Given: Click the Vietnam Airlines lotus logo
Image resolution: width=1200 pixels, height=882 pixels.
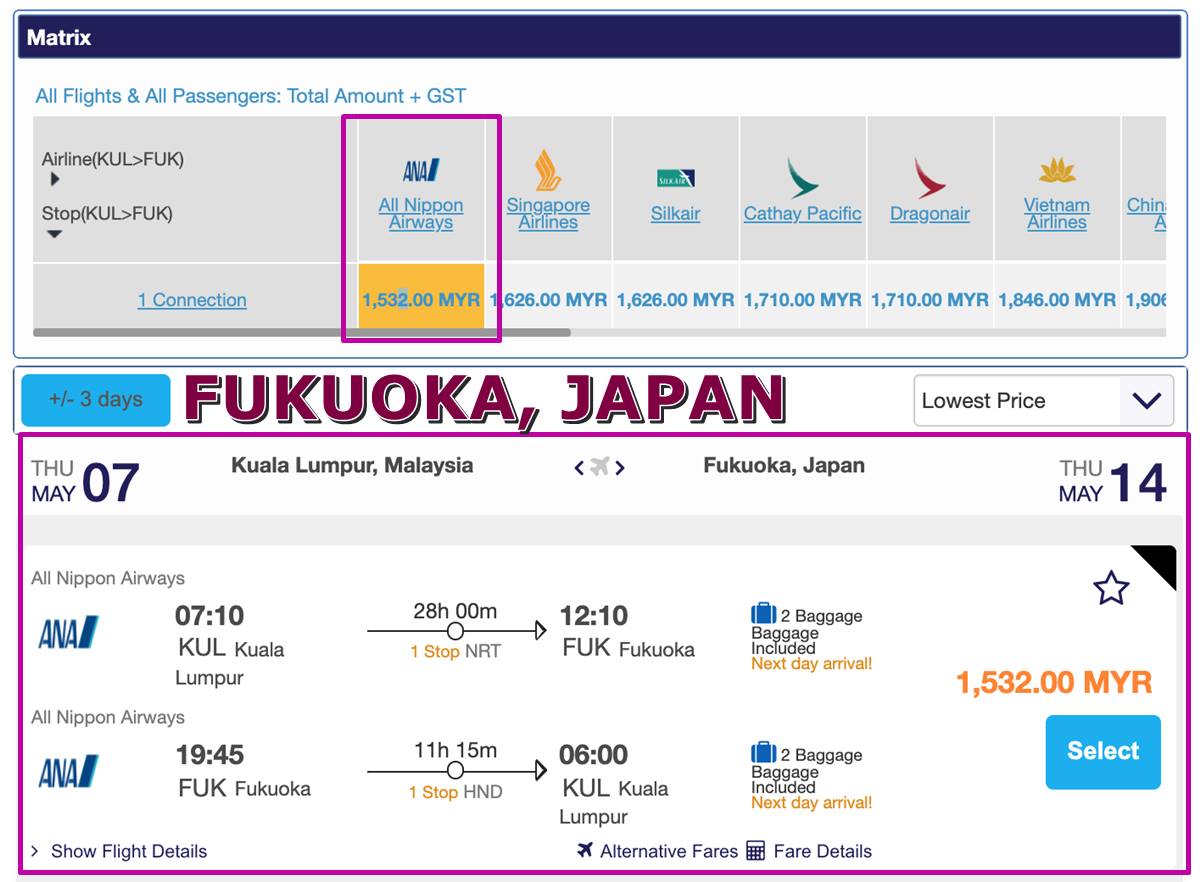Looking at the screenshot, I should (x=1057, y=171).
